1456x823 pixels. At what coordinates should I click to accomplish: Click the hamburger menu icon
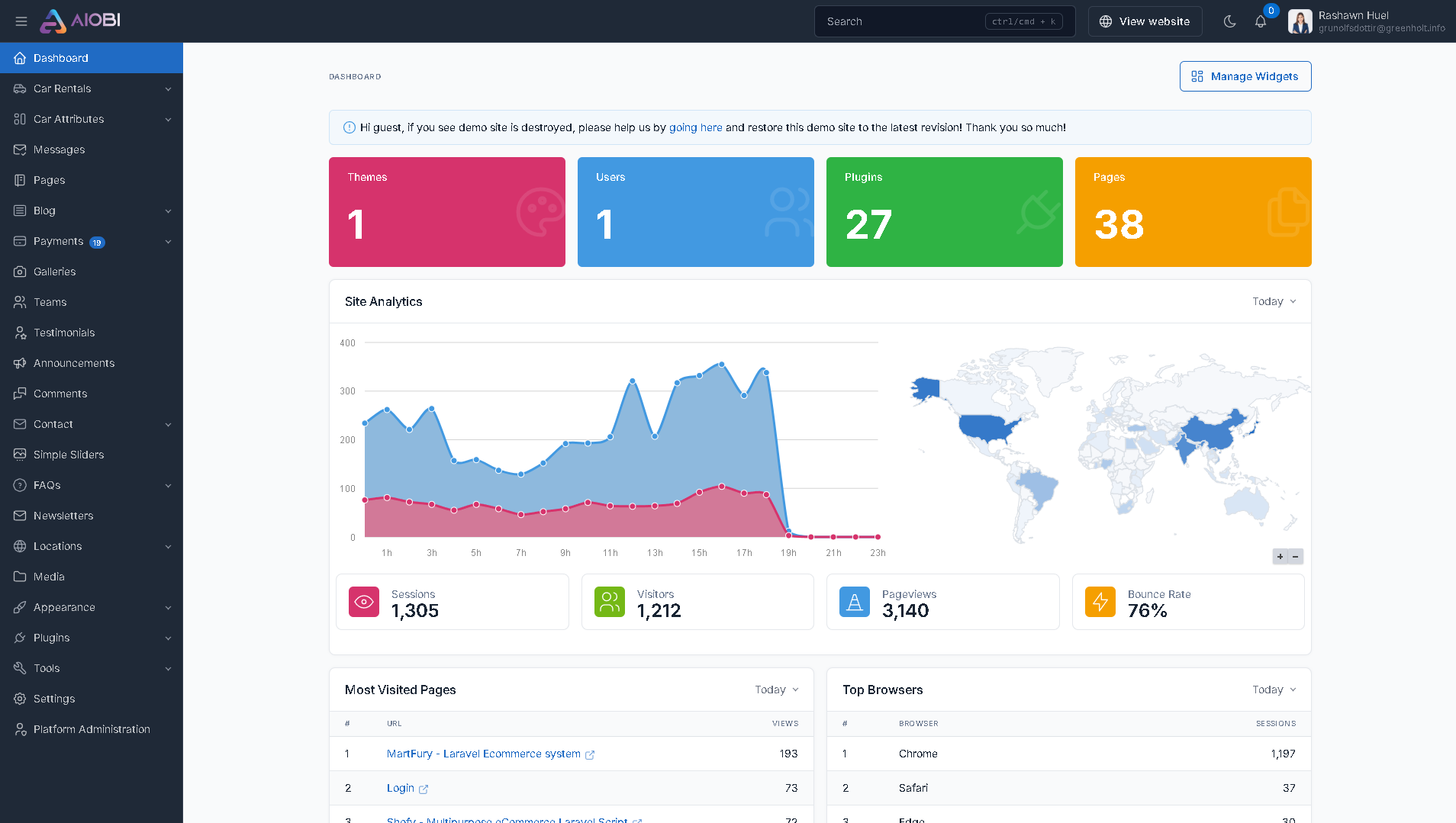click(x=21, y=21)
